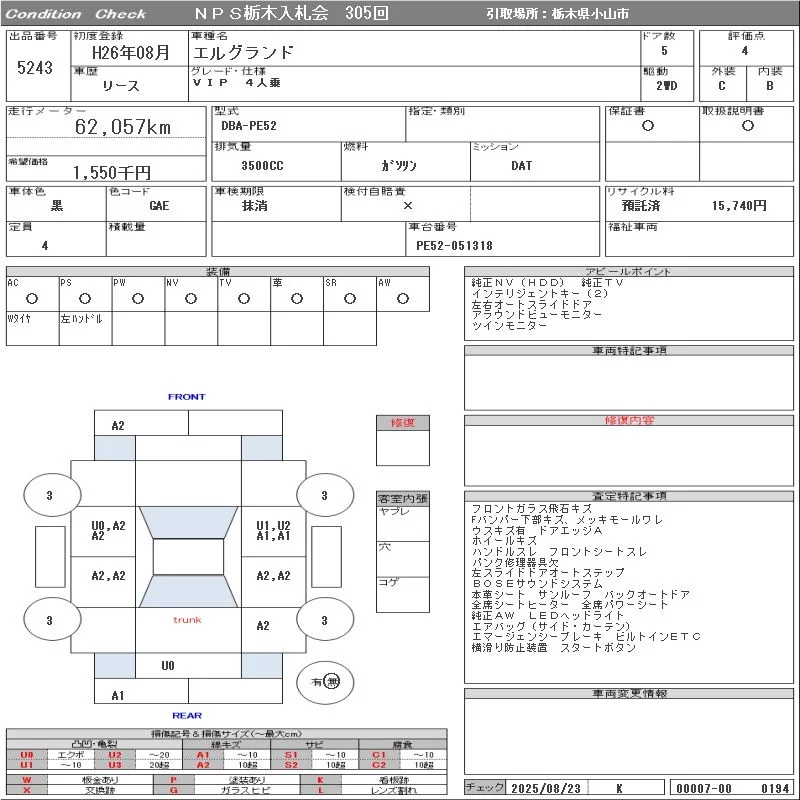
Task: Click the transmission value DAT
Action: (521, 166)
